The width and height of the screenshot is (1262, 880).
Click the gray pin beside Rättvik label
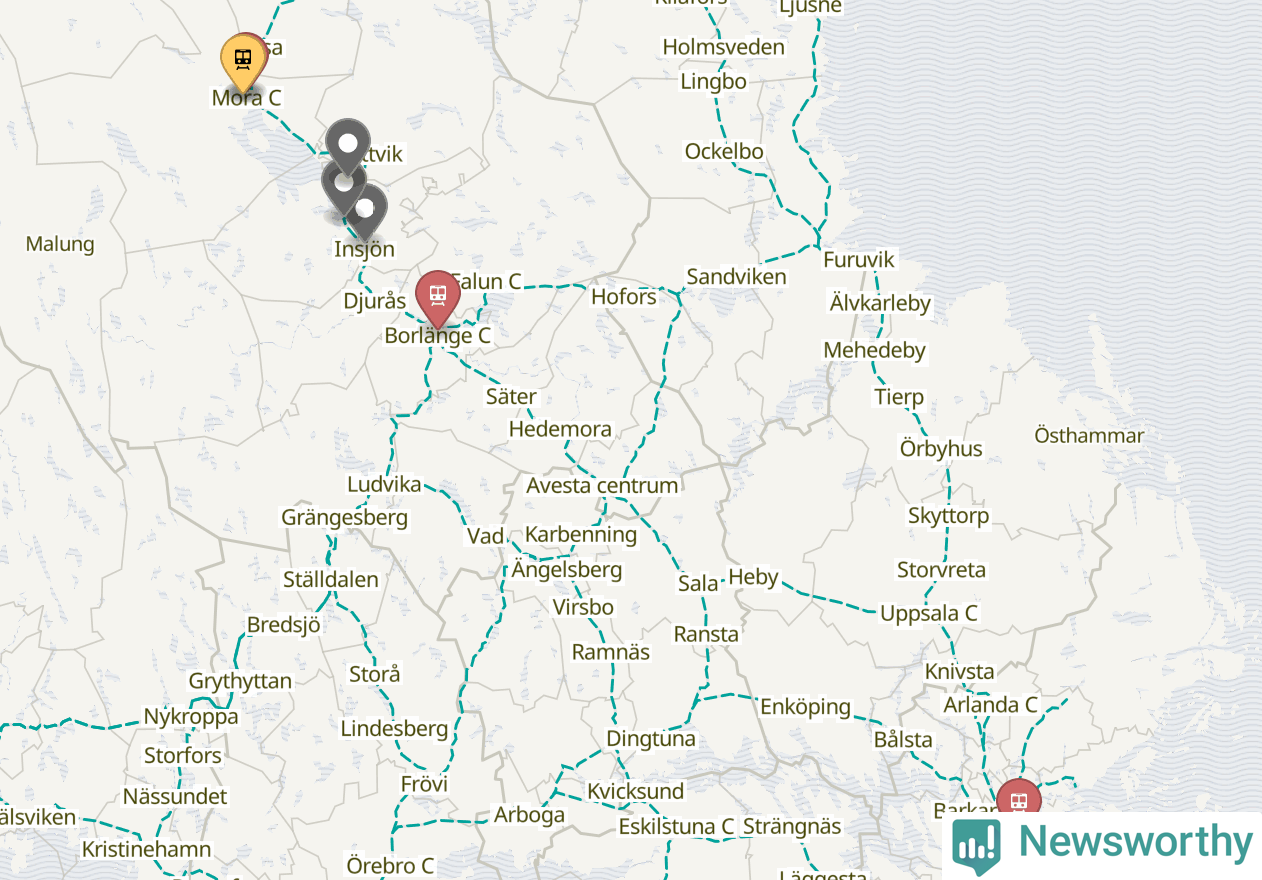348,143
